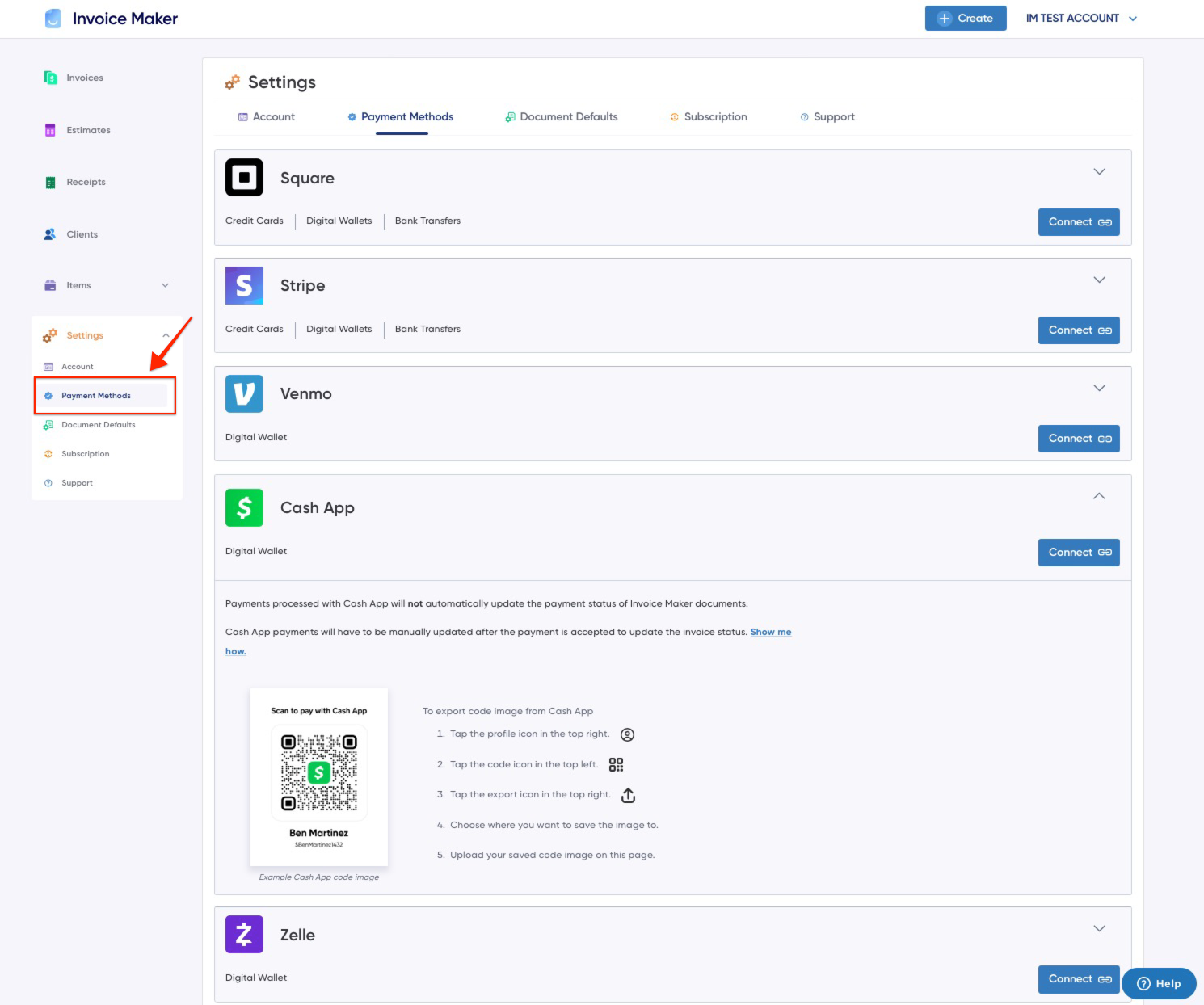Connect the Stripe payment method

1079,330
